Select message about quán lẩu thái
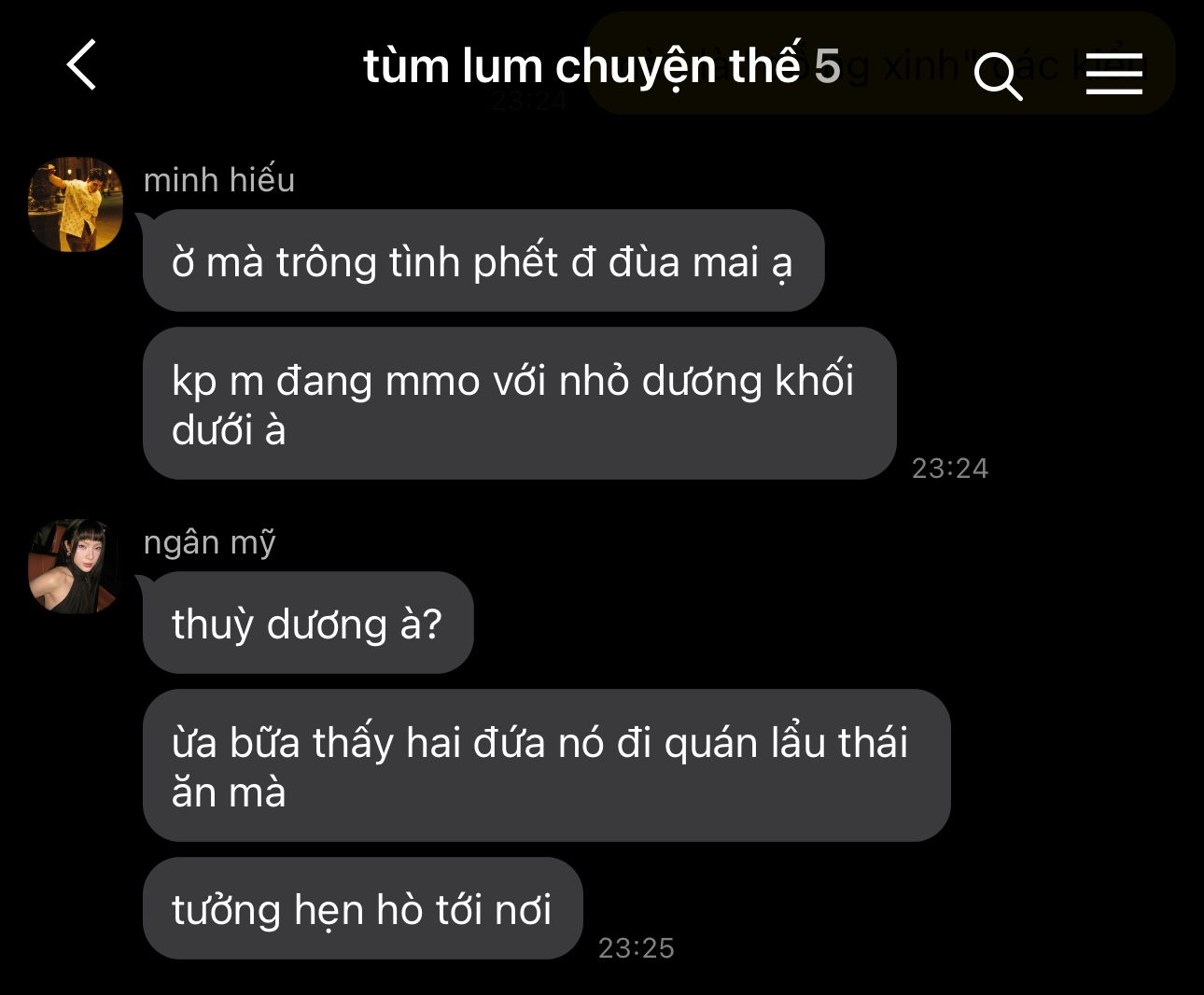This screenshot has width=1204, height=995. click(x=546, y=765)
